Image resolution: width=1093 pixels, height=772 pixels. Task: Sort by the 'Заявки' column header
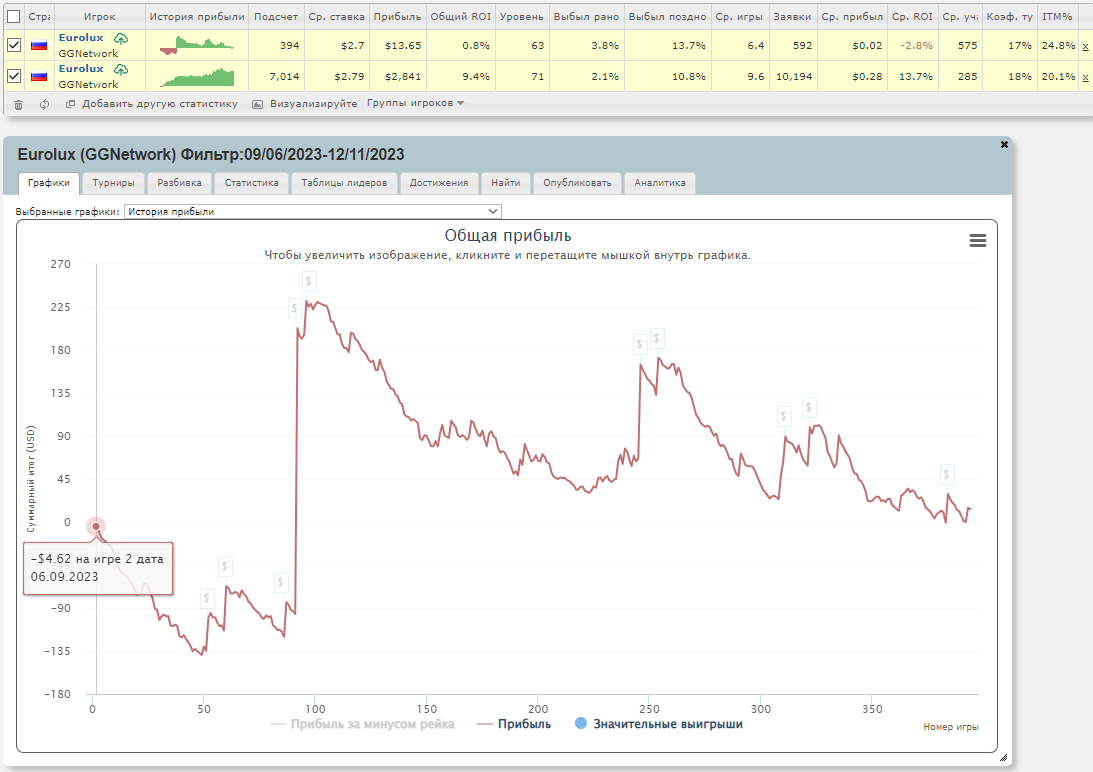point(793,16)
